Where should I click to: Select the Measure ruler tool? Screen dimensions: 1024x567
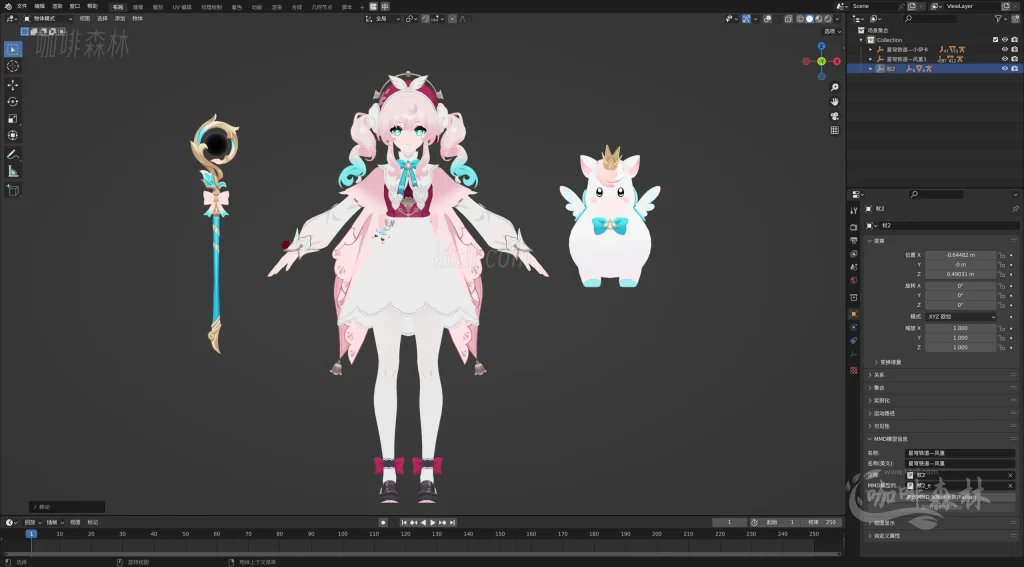tap(12, 171)
